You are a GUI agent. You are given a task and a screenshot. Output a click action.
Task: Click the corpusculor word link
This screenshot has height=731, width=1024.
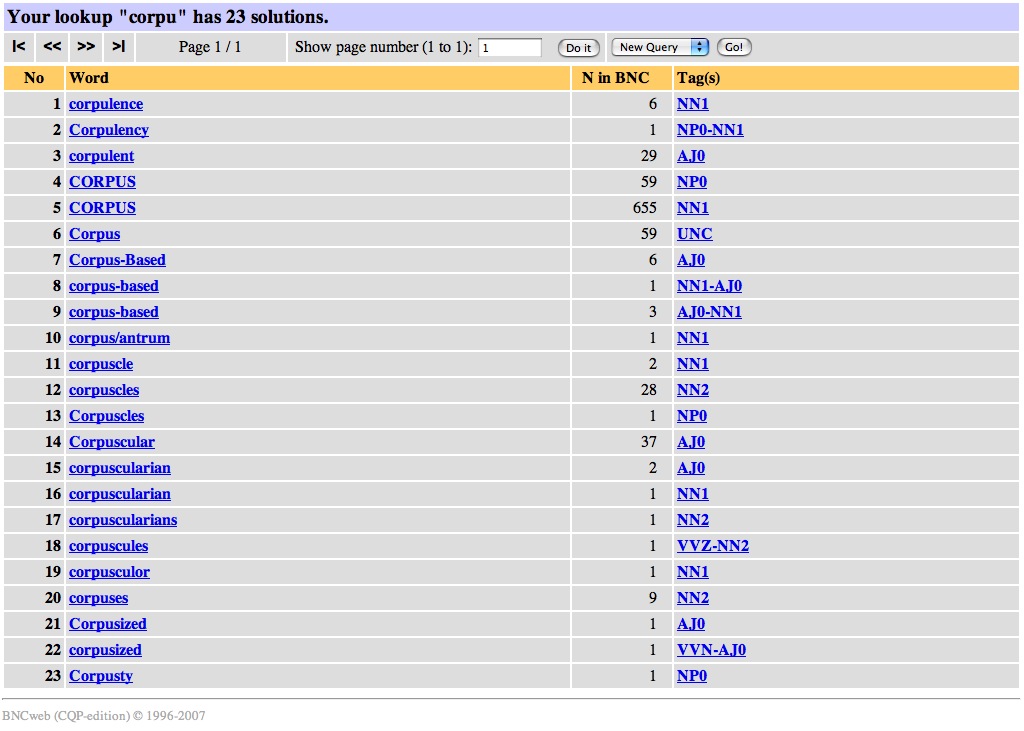coord(109,572)
